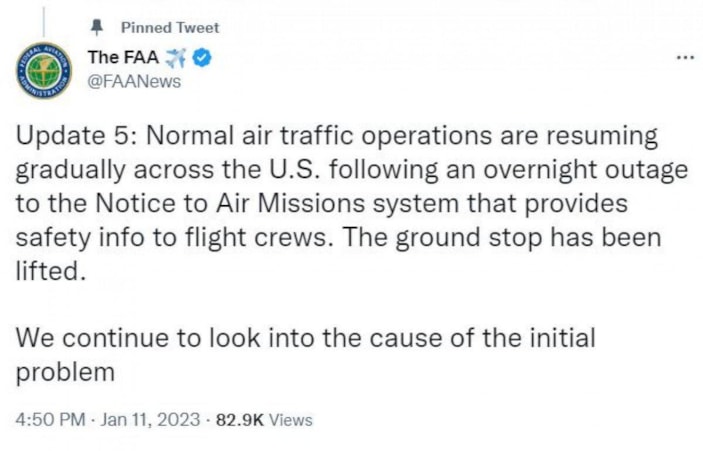Open the three-dot more options menu
This screenshot has height=451, width=703.
tap(685, 57)
